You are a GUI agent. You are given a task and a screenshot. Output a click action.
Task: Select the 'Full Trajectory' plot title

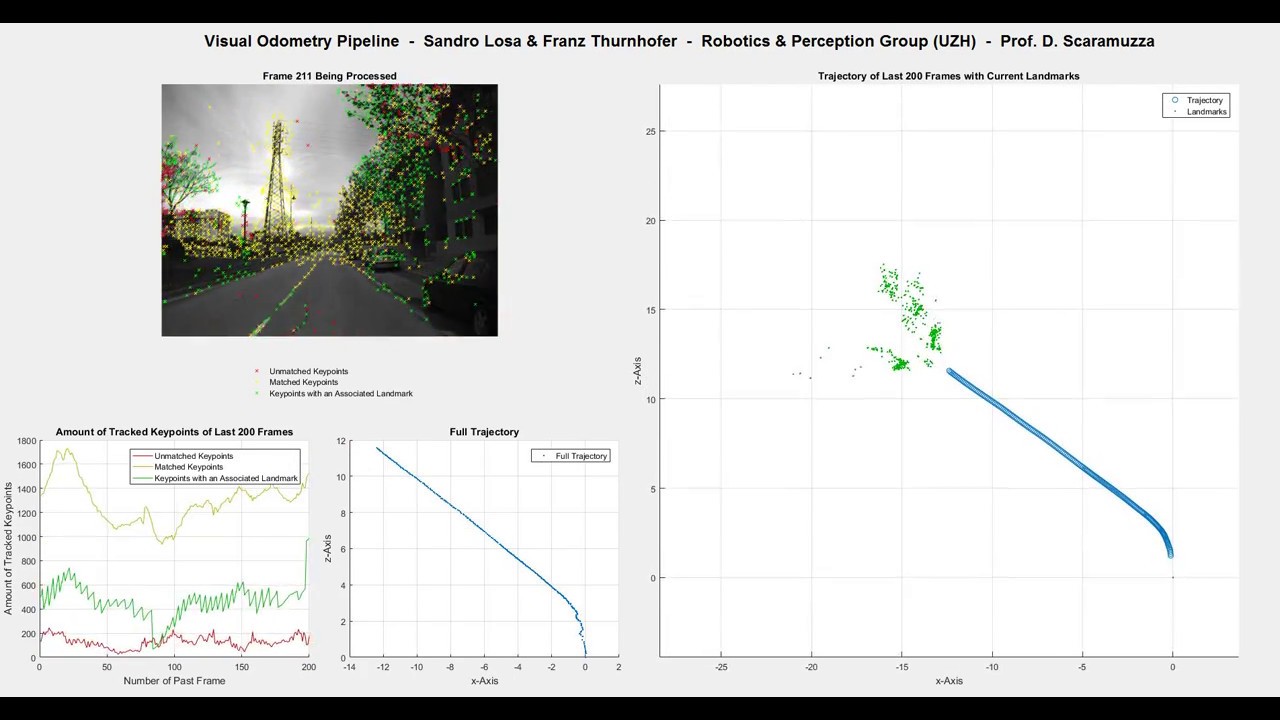click(484, 432)
